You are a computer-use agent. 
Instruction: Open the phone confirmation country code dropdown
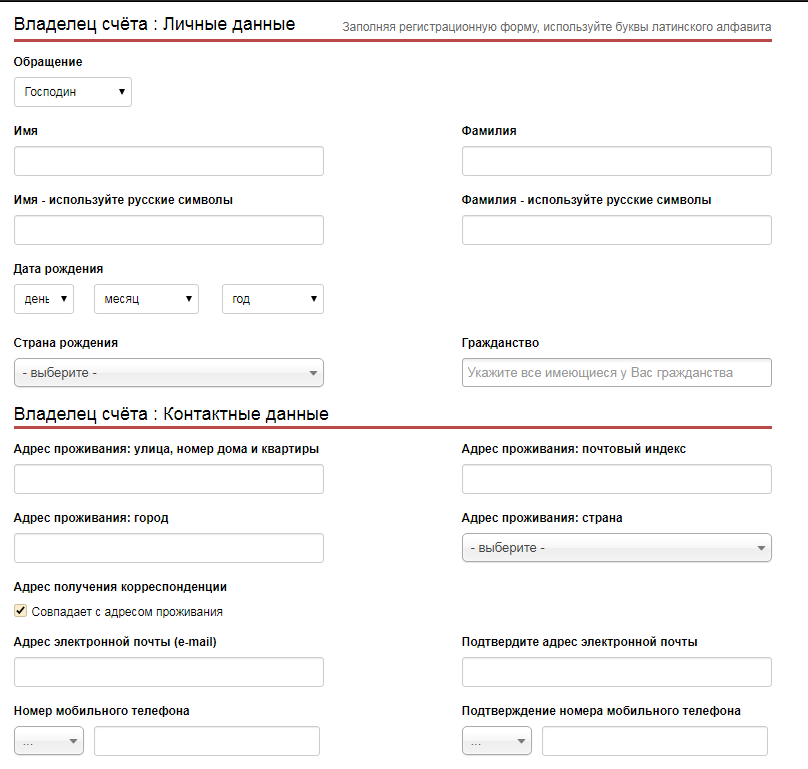point(497,741)
